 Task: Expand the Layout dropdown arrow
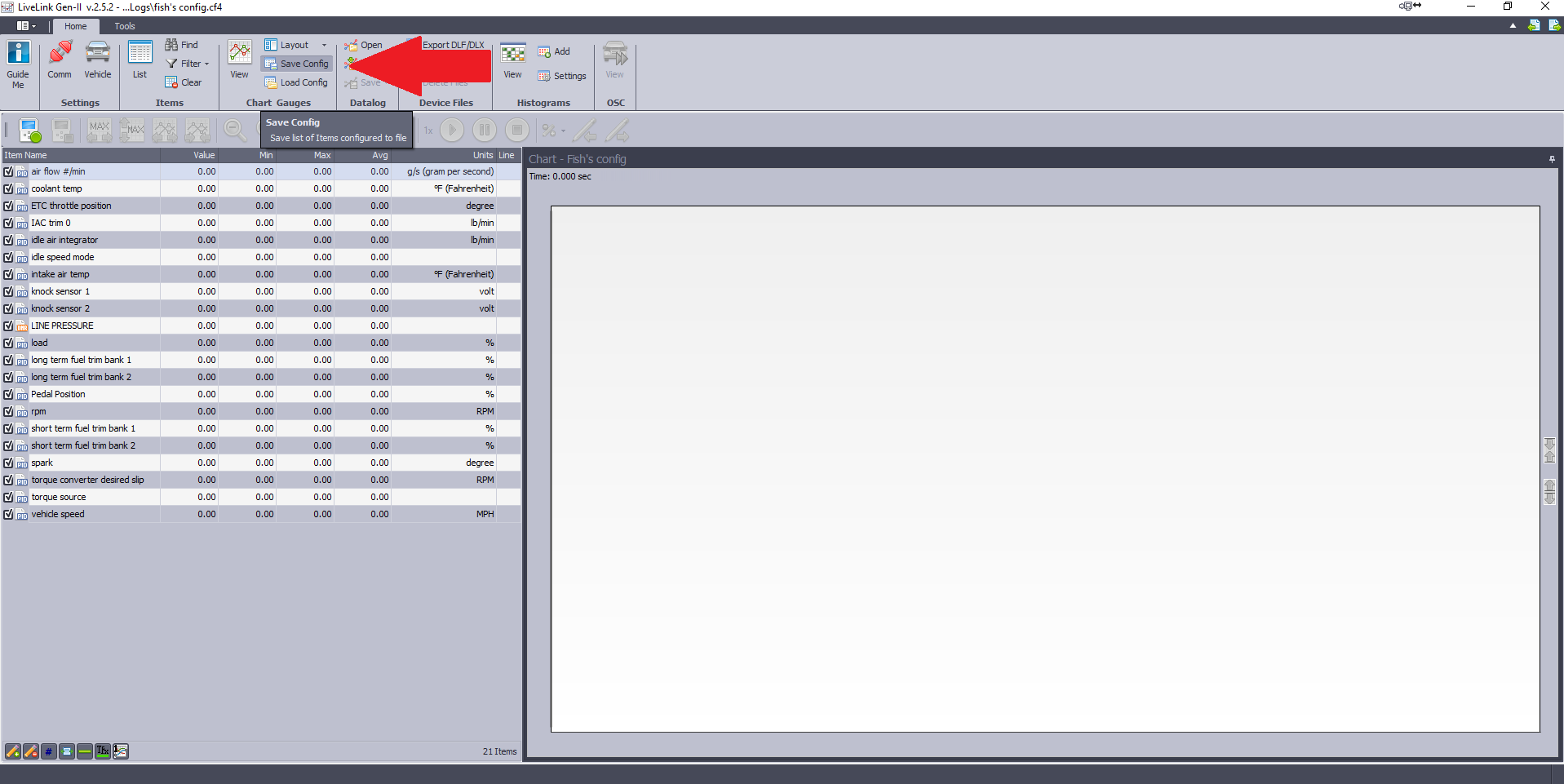324,45
